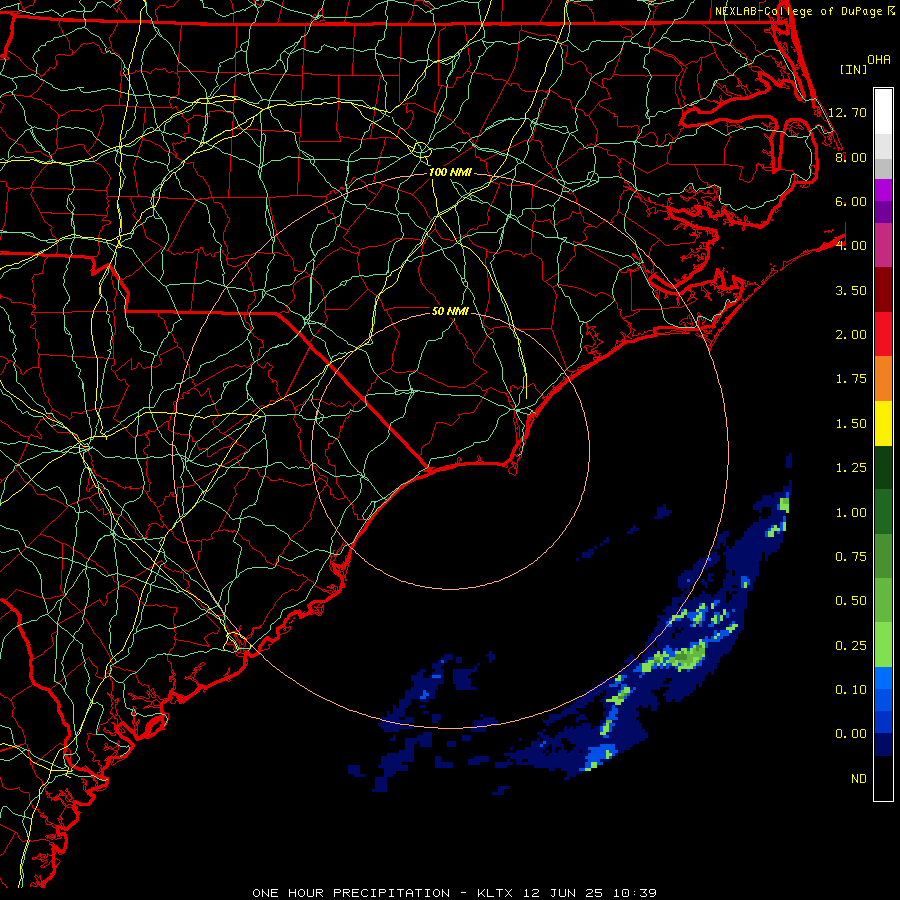Image resolution: width=900 pixels, height=900 pixels.
Task: Click the 12.70 legend value
Action: (x=847, y=112)
